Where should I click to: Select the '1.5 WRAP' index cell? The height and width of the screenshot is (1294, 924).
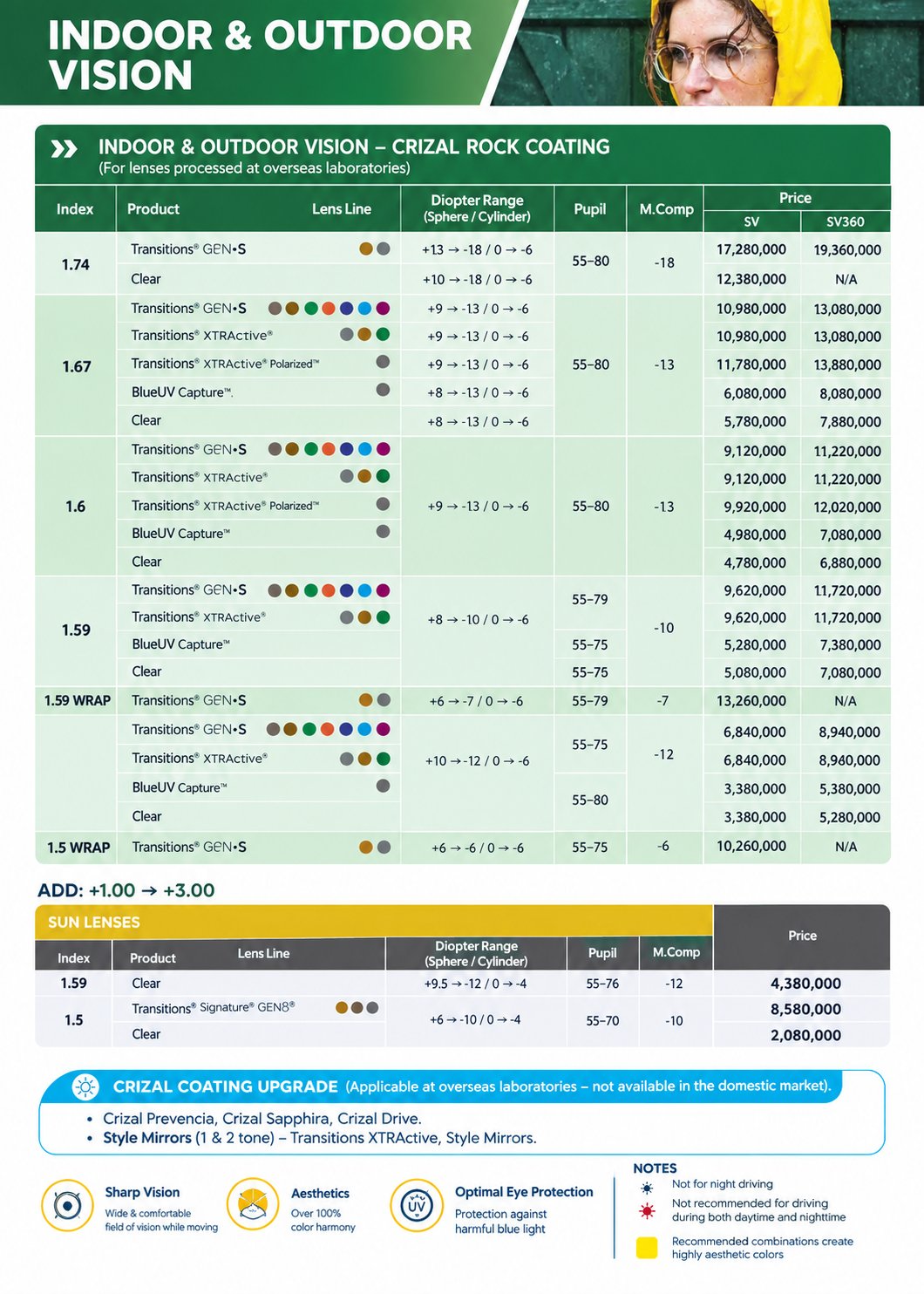tap(78, 848)
